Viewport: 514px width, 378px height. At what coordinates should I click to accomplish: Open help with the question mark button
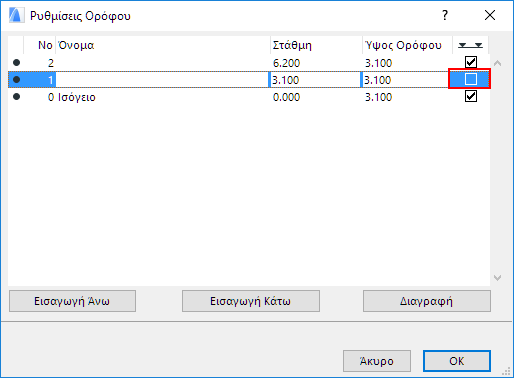click(x=445, y=15)
